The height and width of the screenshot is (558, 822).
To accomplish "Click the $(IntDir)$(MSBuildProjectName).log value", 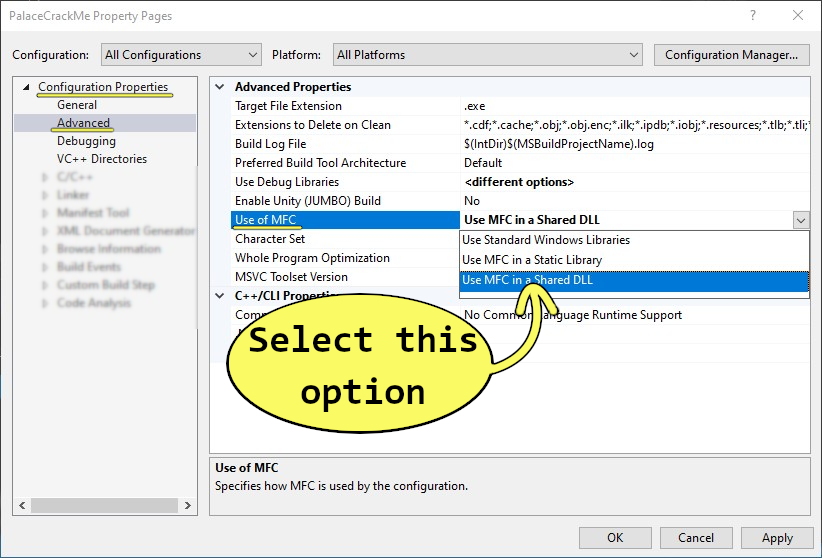I will (x=559, y=144).
